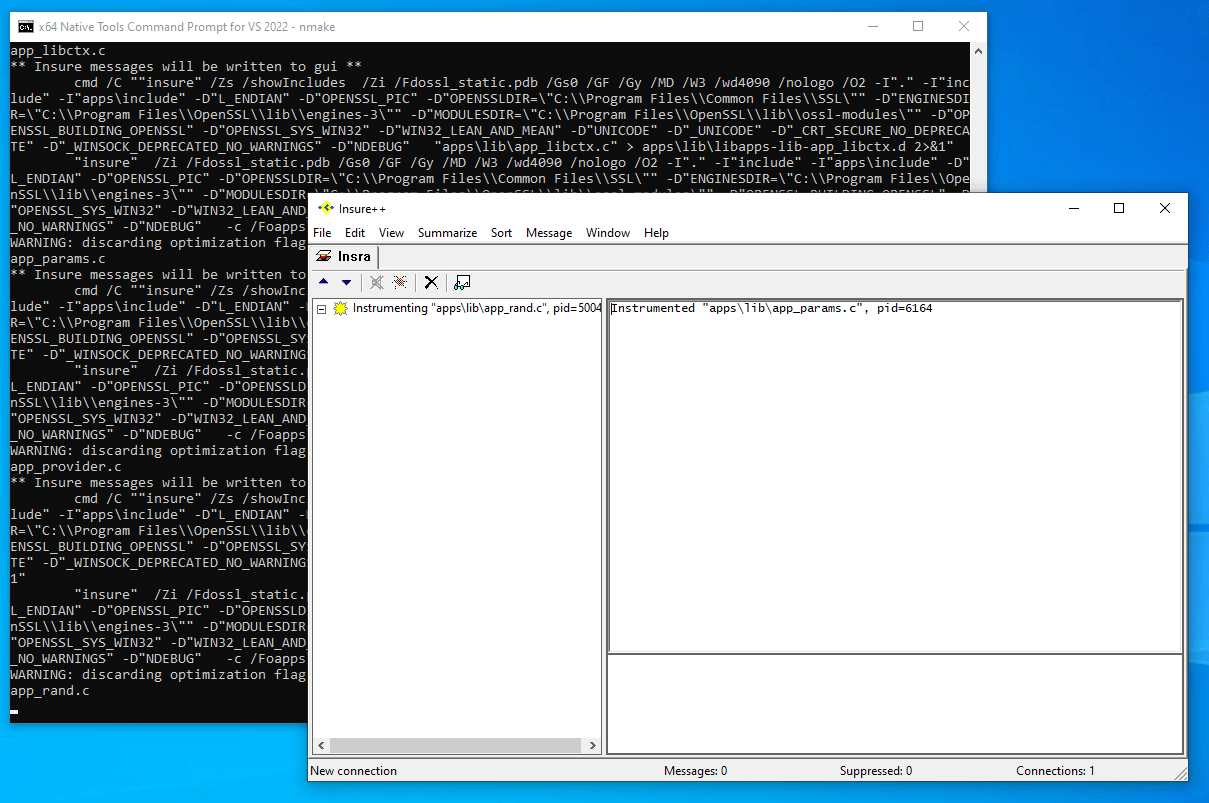Screen dimensions: 1209x803
Task: Click the view source glasses icon
Action: tap(461, 282)
